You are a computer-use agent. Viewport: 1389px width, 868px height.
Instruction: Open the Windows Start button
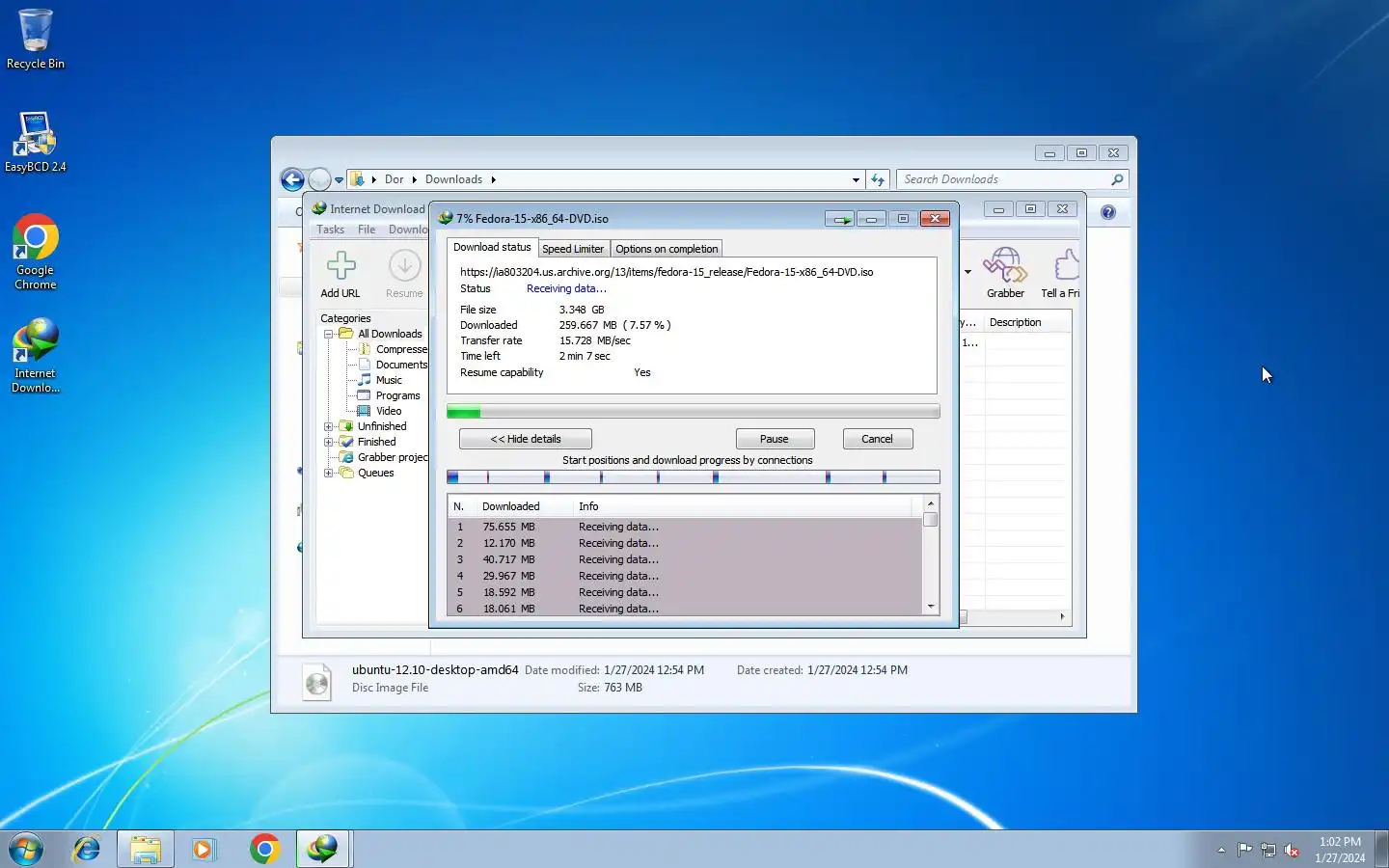click(x=26, y=849)
